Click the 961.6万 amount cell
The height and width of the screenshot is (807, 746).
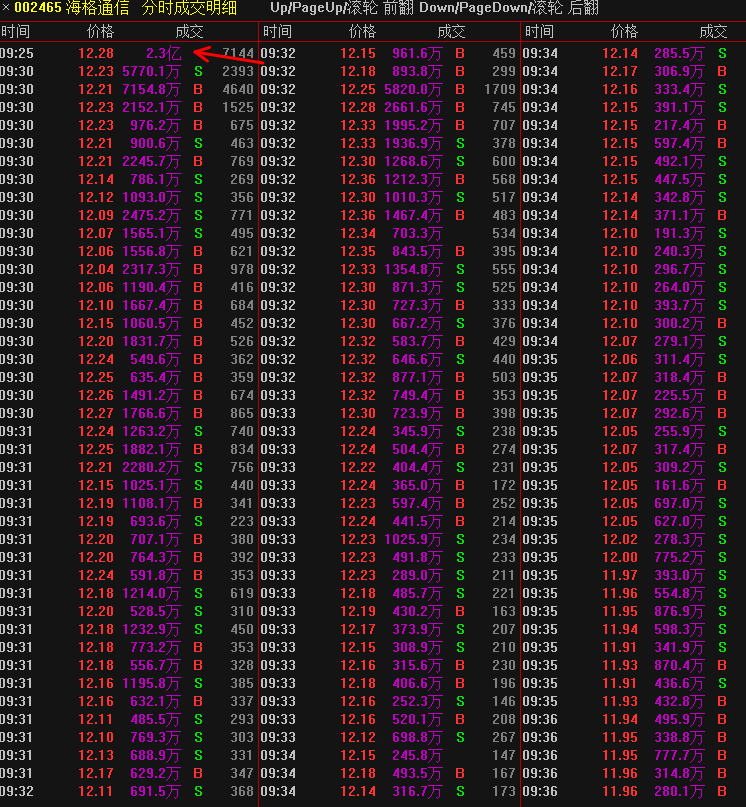click(417, 54)
